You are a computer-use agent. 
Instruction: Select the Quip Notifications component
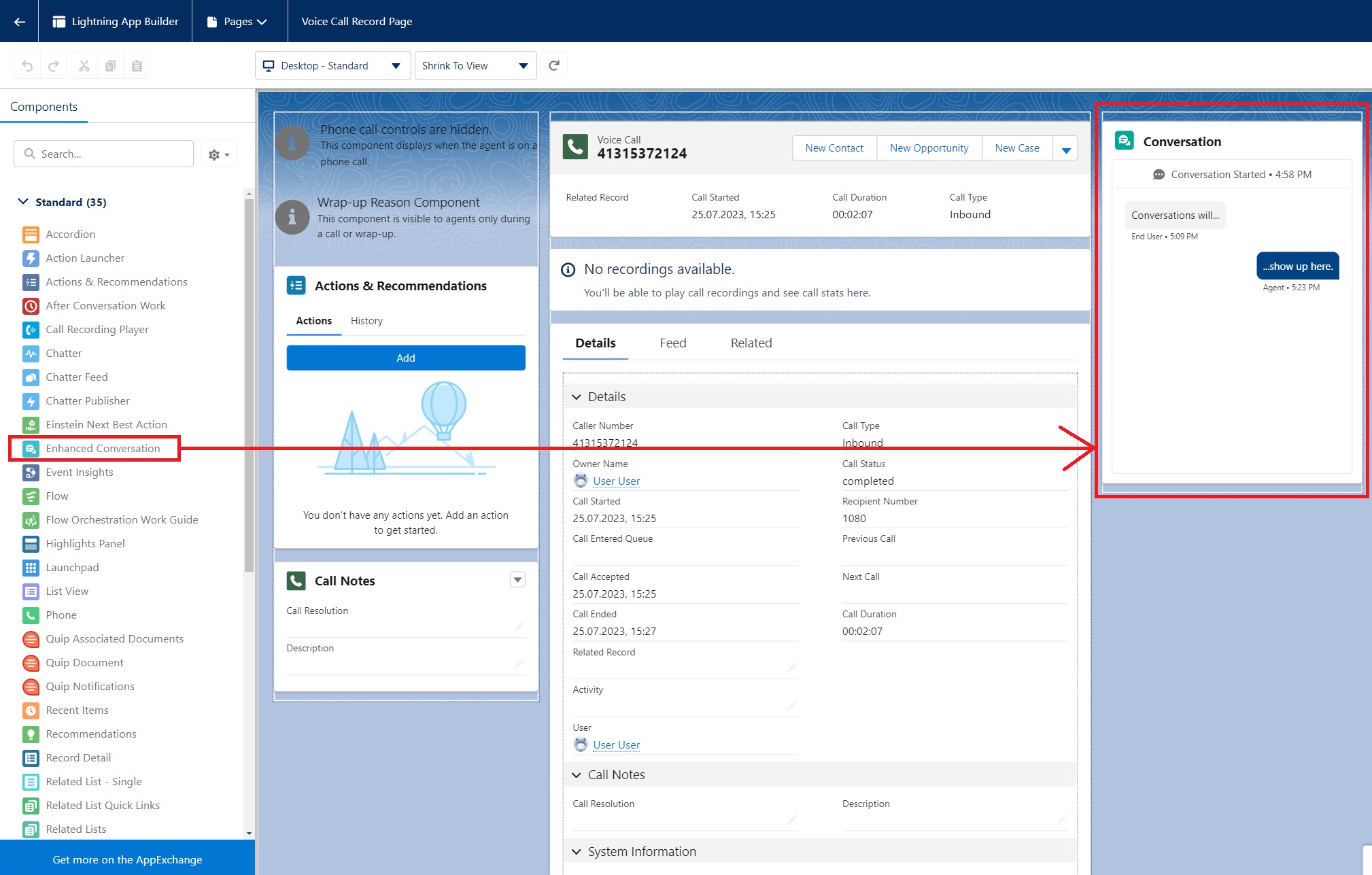click(78, 687)
